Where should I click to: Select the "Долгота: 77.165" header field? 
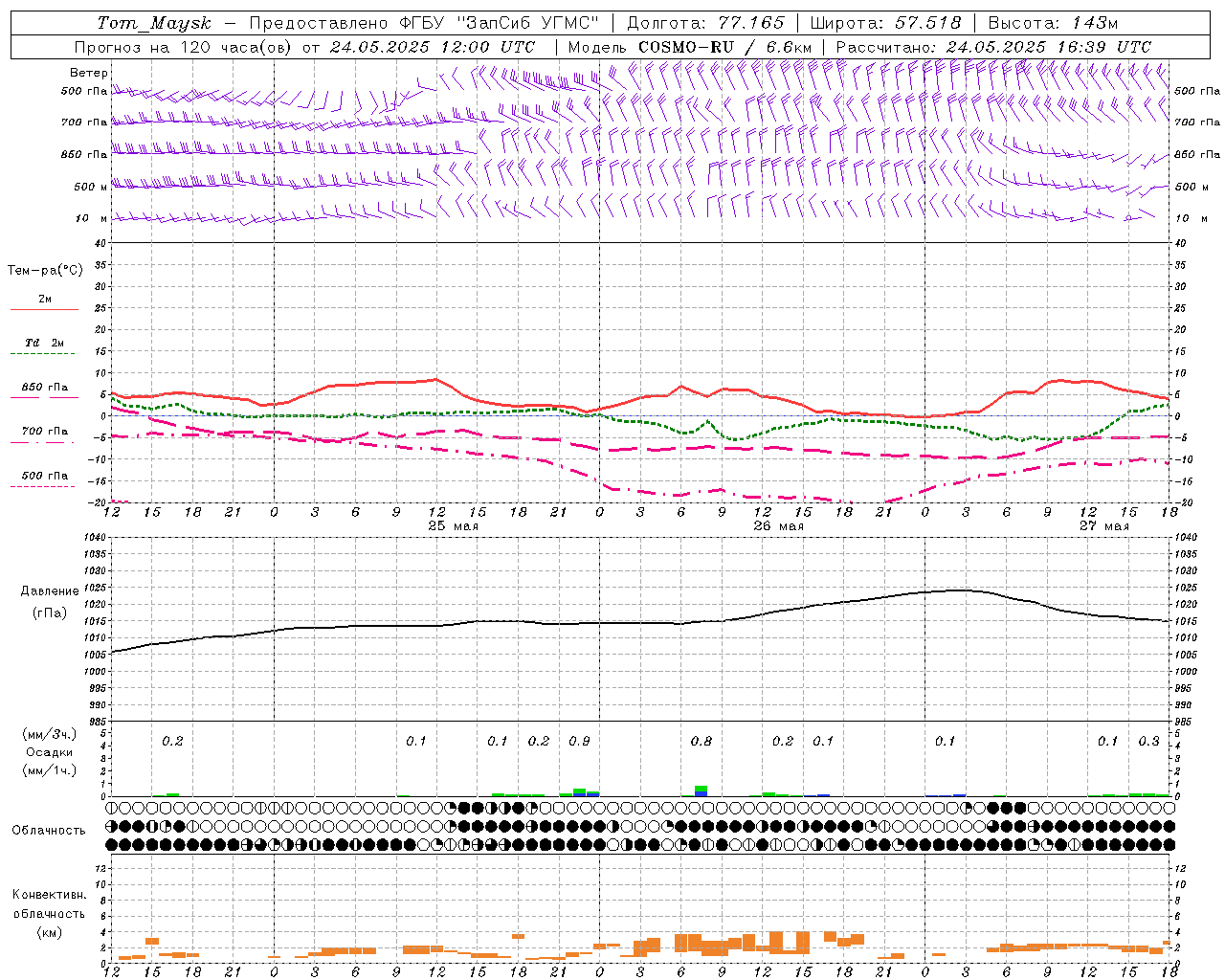705,23
